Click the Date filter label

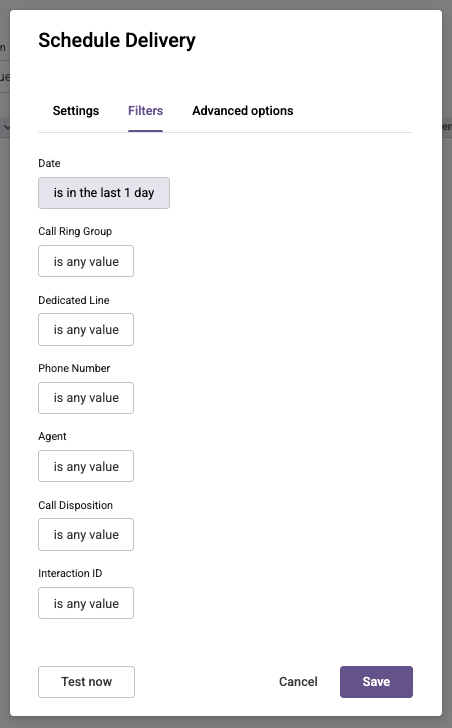[49, 163]
